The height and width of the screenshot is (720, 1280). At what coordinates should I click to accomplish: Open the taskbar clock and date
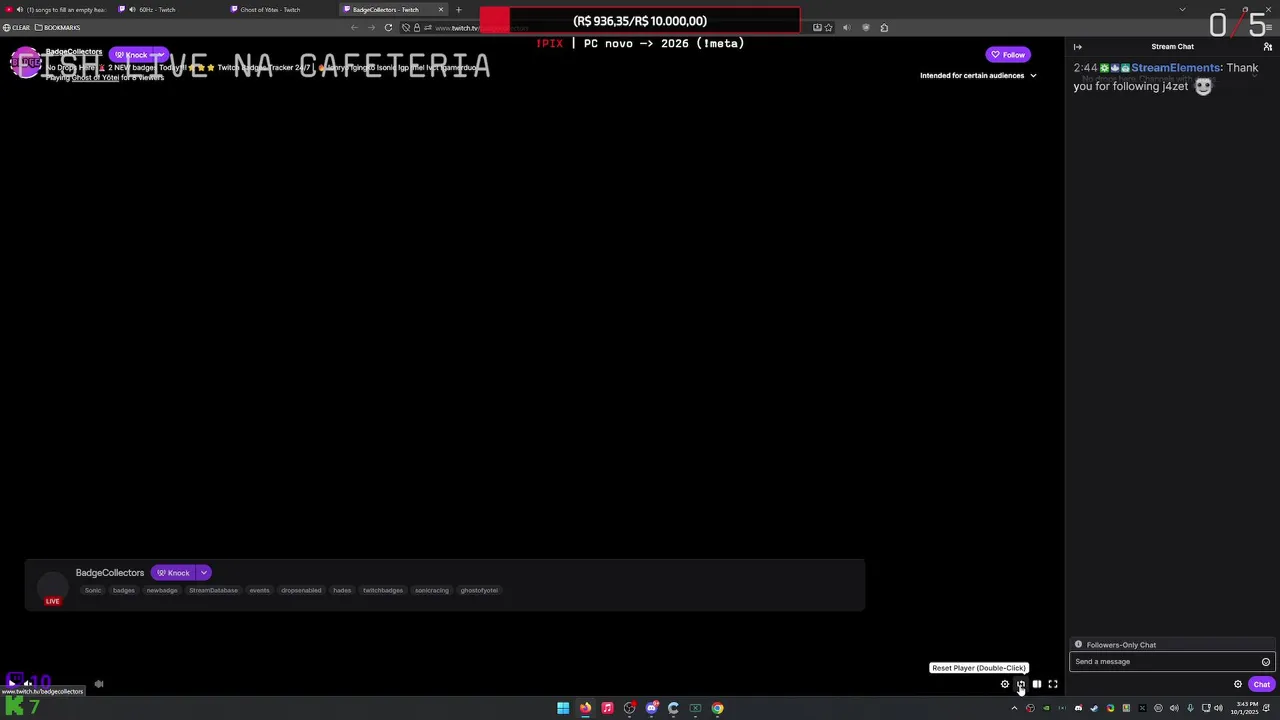click(x=1247, y=708)
